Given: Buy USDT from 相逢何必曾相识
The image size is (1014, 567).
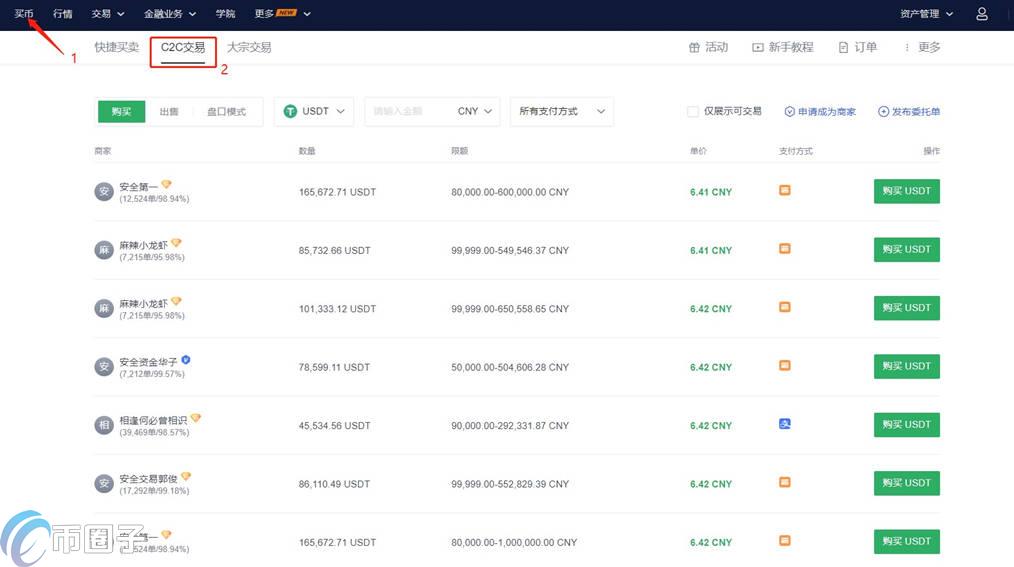Looking at the screenshot, I should 907,425.
